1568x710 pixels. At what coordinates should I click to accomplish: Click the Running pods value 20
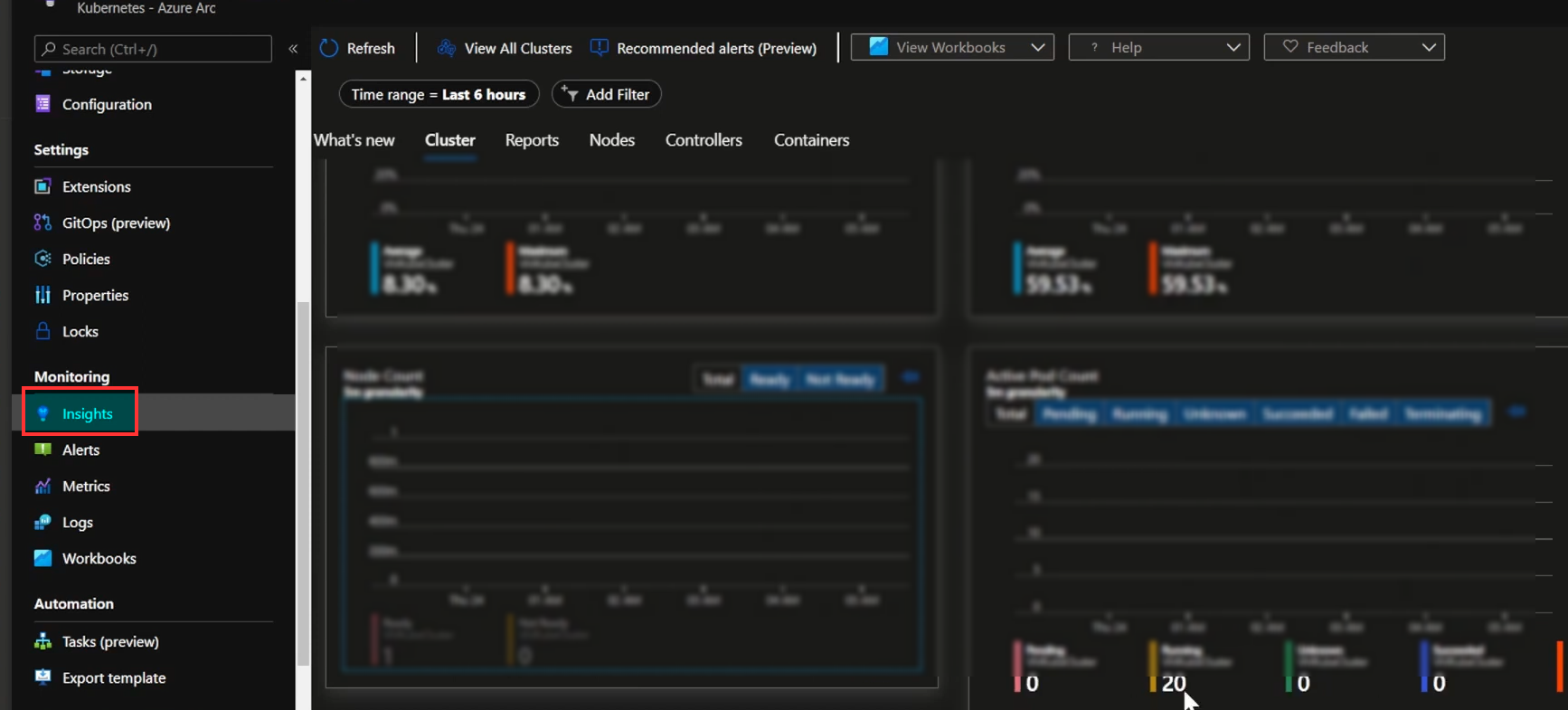(x=1174, y=684)
